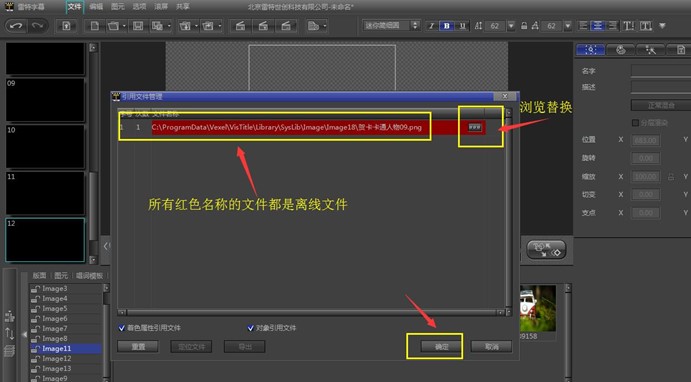Select the Image12 item in the list

66,359
